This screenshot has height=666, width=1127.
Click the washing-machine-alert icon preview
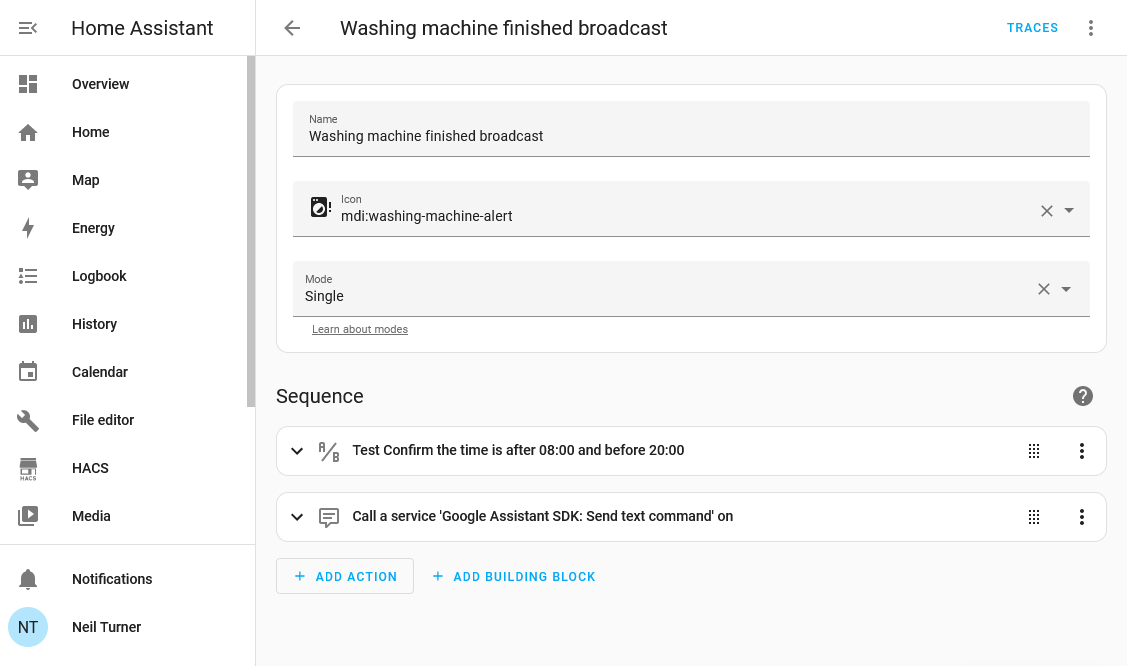[x=319, y=206]
